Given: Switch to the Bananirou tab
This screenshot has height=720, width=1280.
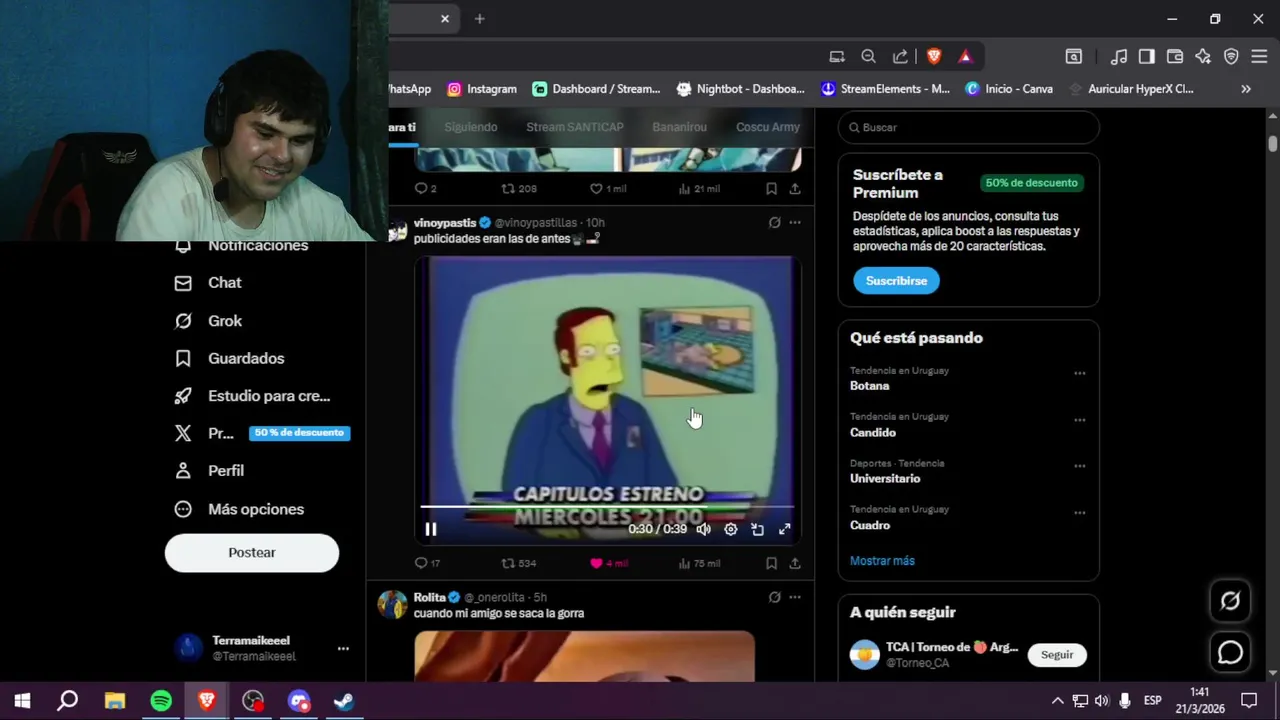Looking at the screenshot, I should coord(679,127).
